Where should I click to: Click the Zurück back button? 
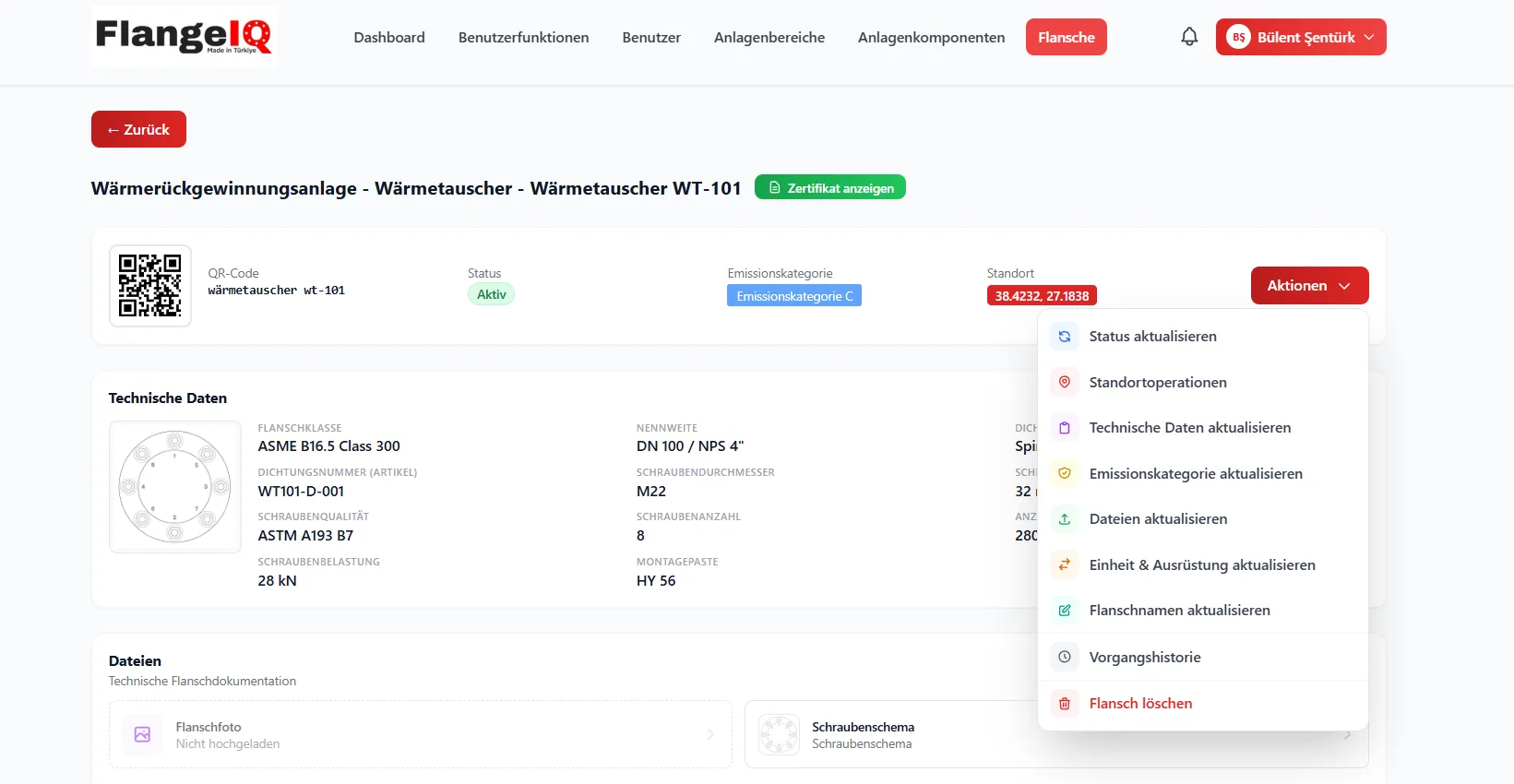[138, 129]
